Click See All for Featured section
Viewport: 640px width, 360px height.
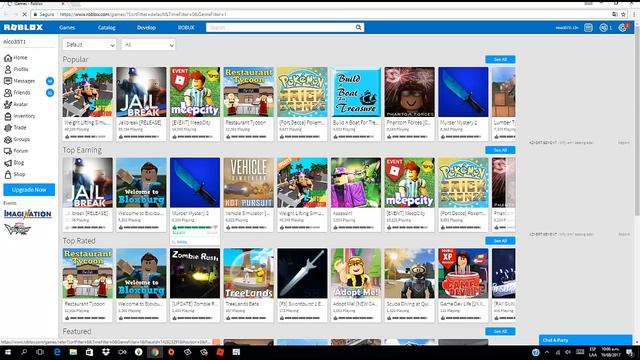point(500,331)
